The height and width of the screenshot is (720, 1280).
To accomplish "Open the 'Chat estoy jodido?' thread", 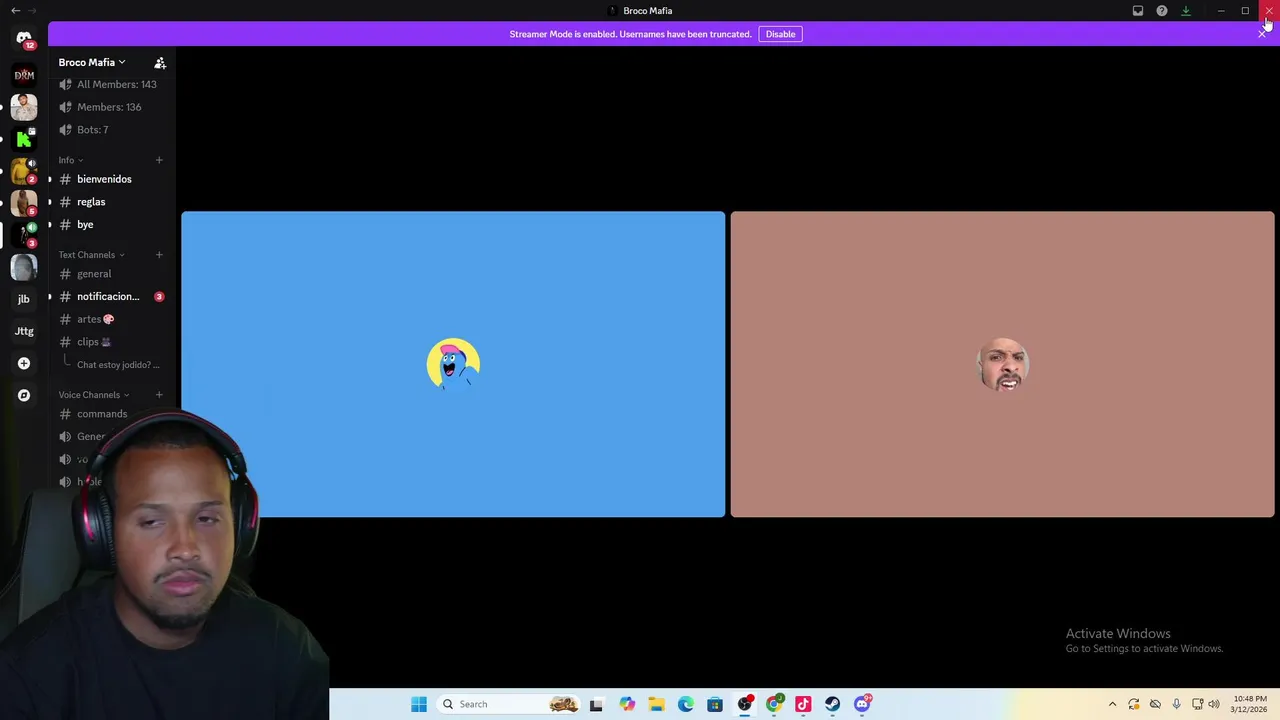I will coord(118,365).
